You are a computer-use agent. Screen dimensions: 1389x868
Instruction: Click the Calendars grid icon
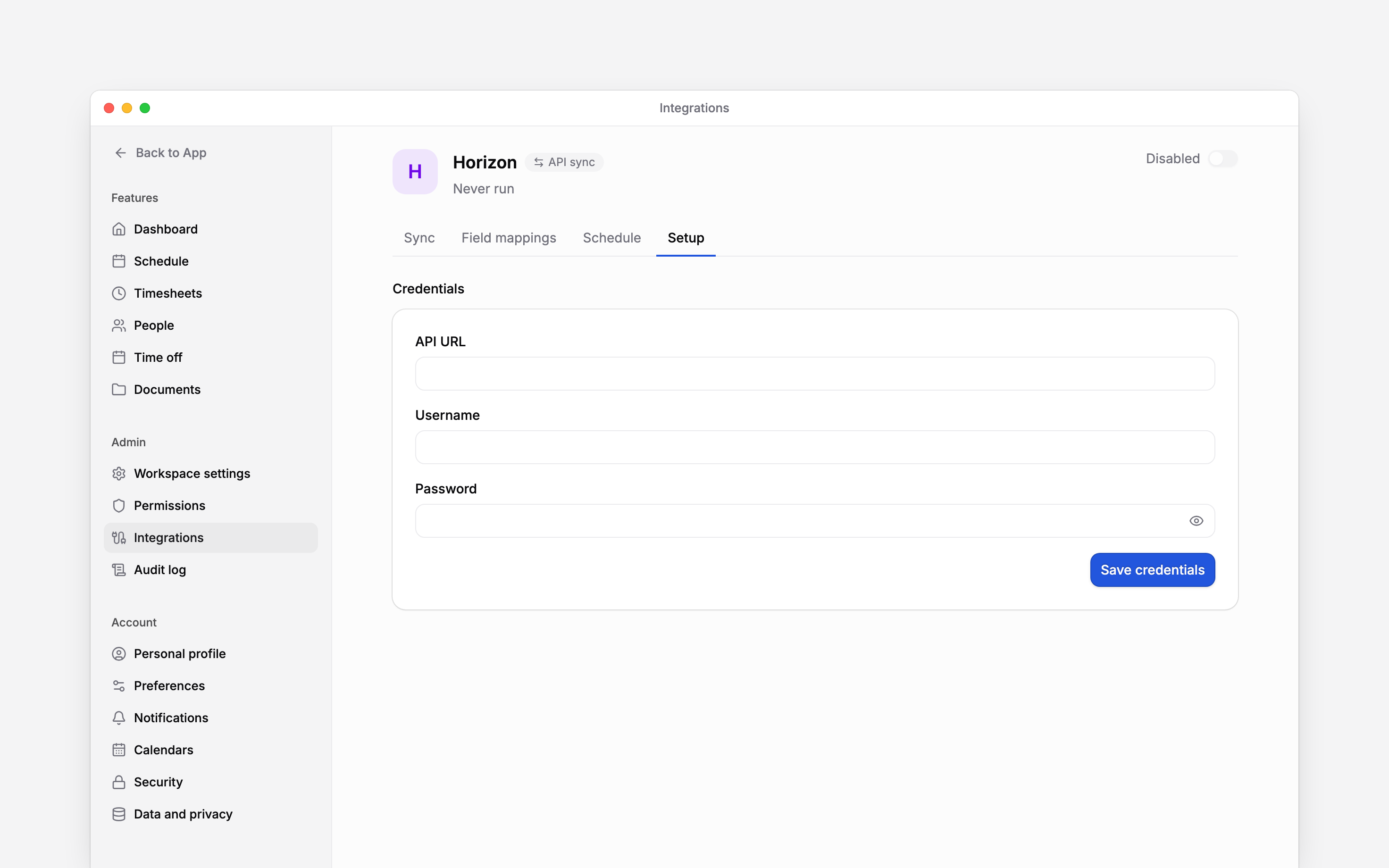pos(119,751)
